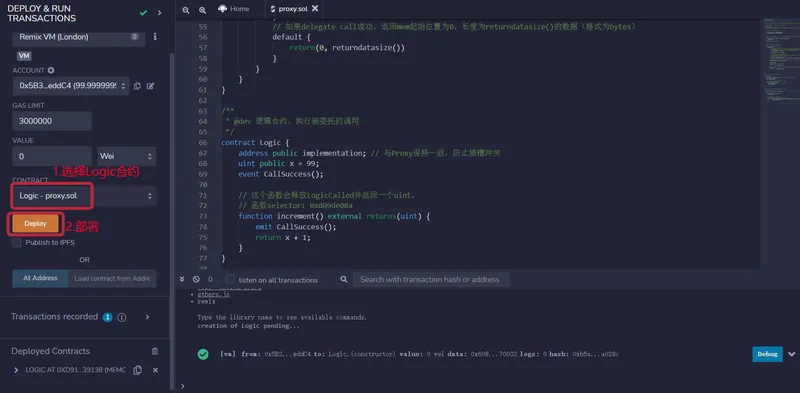Add a new account with plus icon
This screenshot has height=393, width=800.
click(x=51, y=70)
